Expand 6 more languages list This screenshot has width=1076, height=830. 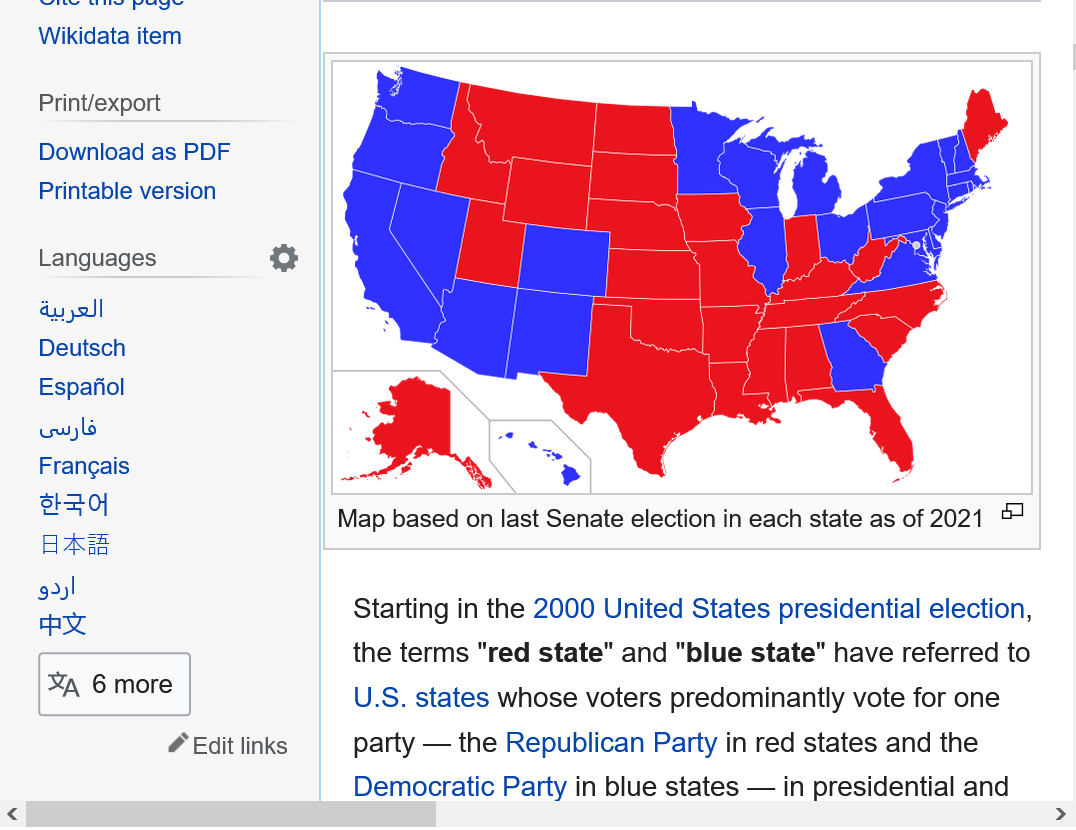pyautogui.click(x=115, y=684)
